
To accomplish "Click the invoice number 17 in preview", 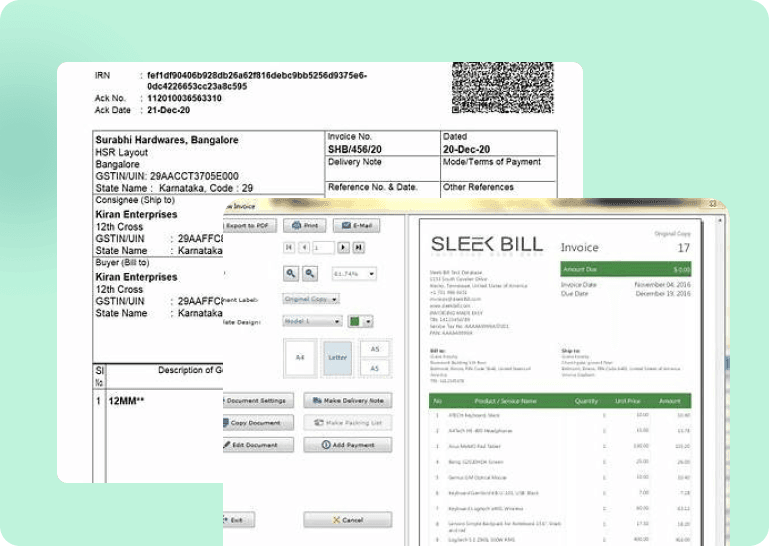I will [x=684, y=248].
